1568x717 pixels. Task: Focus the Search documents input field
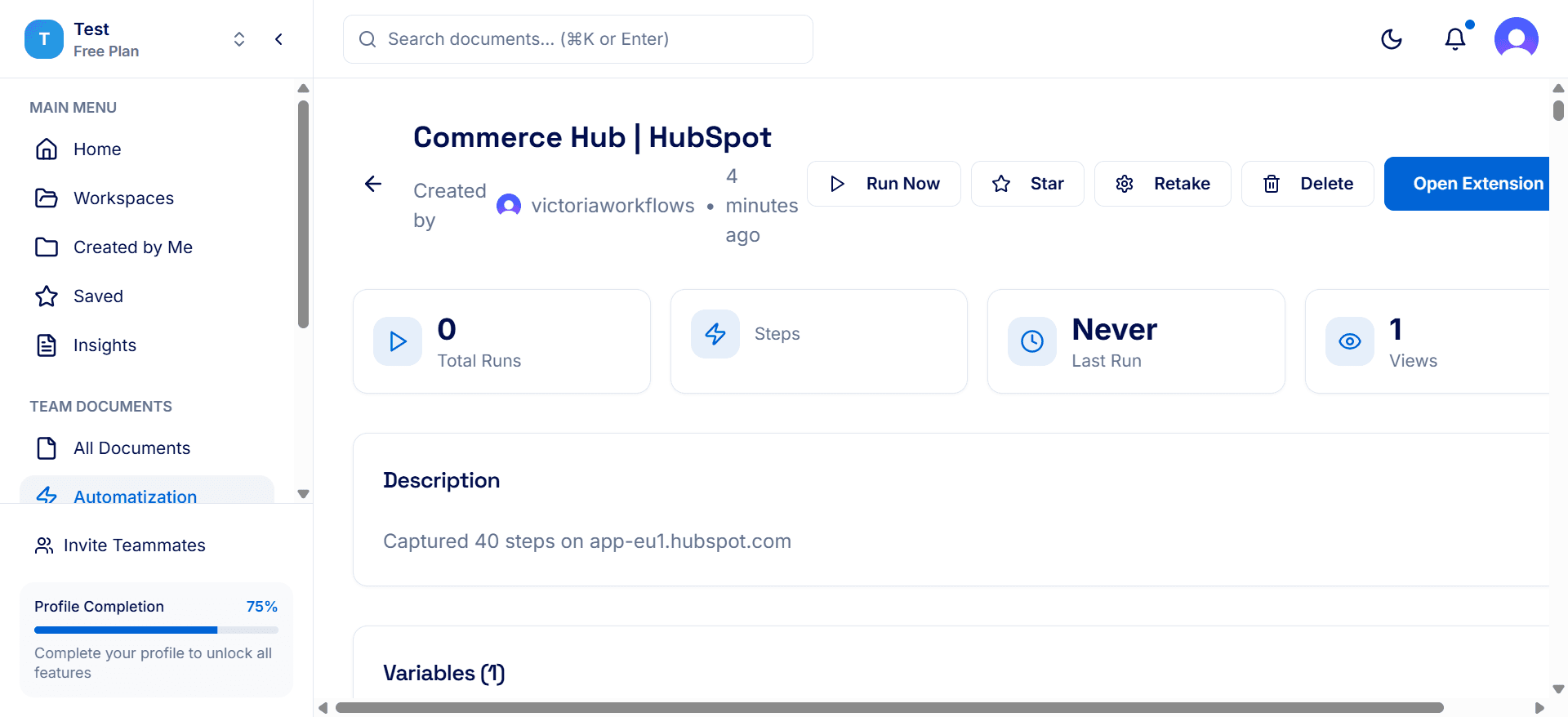click(x=578, y=39)
